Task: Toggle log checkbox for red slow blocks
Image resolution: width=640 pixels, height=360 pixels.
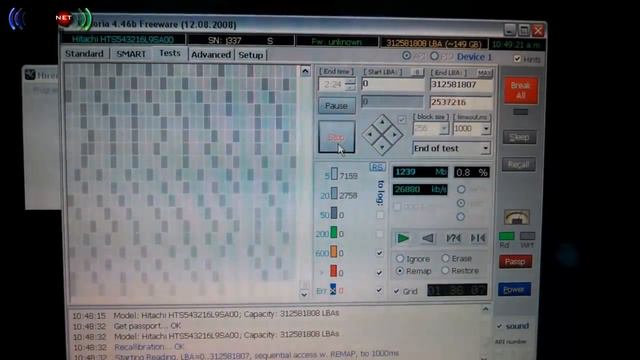Action: coord(379,272)
